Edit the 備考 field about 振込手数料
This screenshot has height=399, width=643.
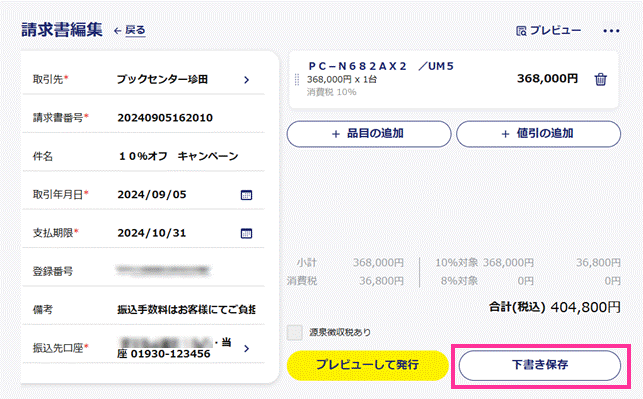coord(186,310)
